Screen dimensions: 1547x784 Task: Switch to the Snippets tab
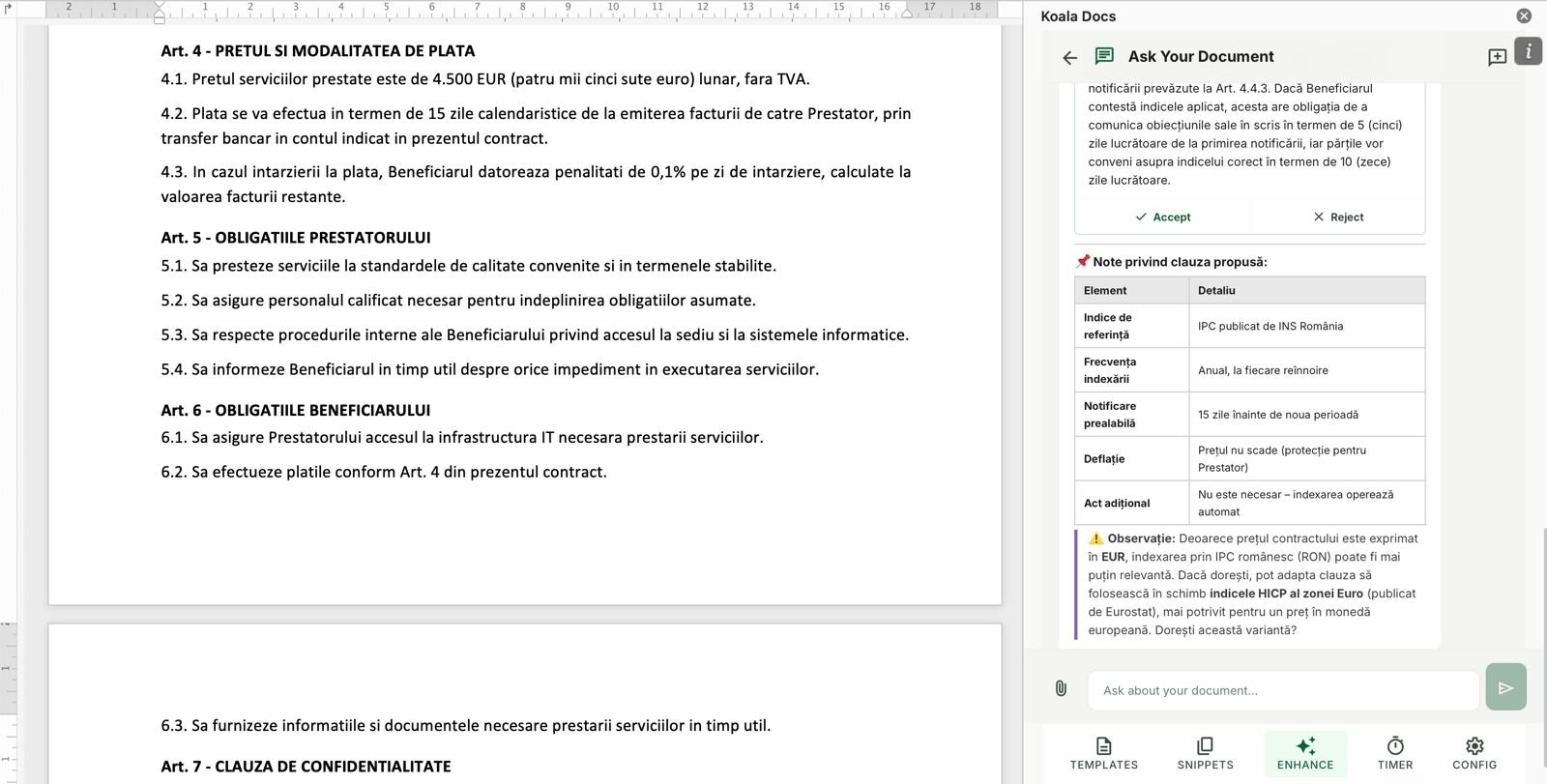(1205, 753)
